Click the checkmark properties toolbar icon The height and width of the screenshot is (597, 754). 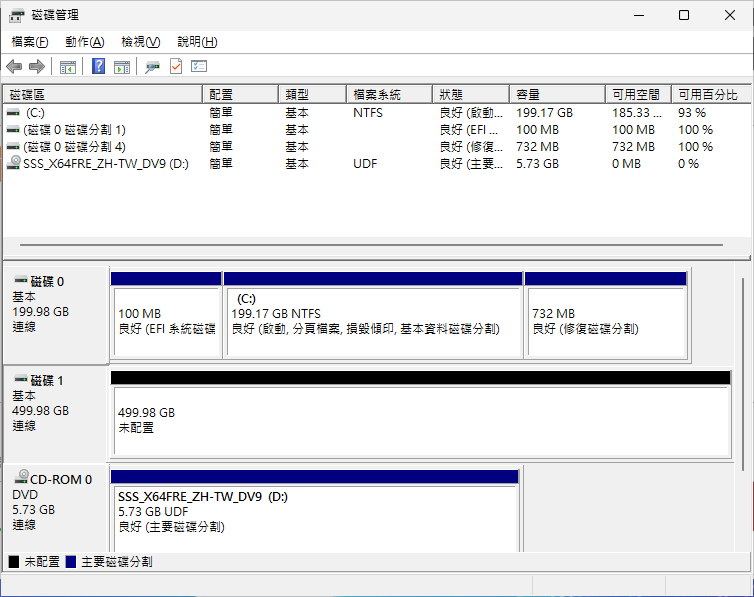pos(176,66)
